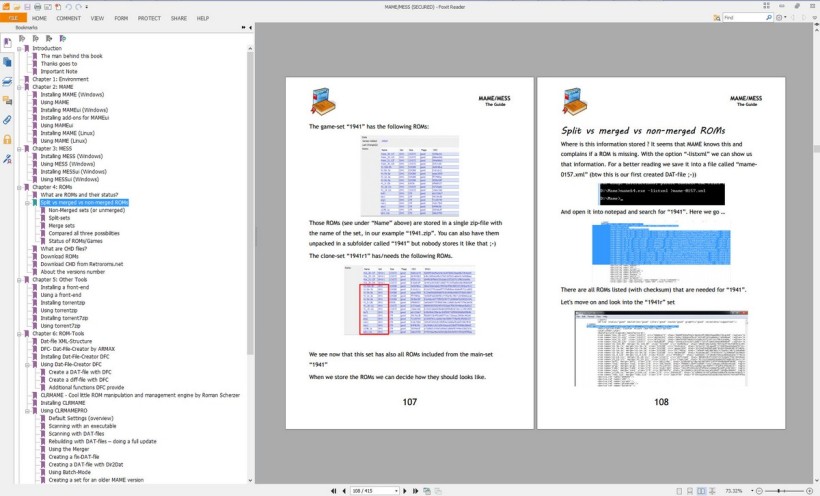Open 'Installing CLRMAME' bookmark

pyautogui.click(x=69, y=402)
